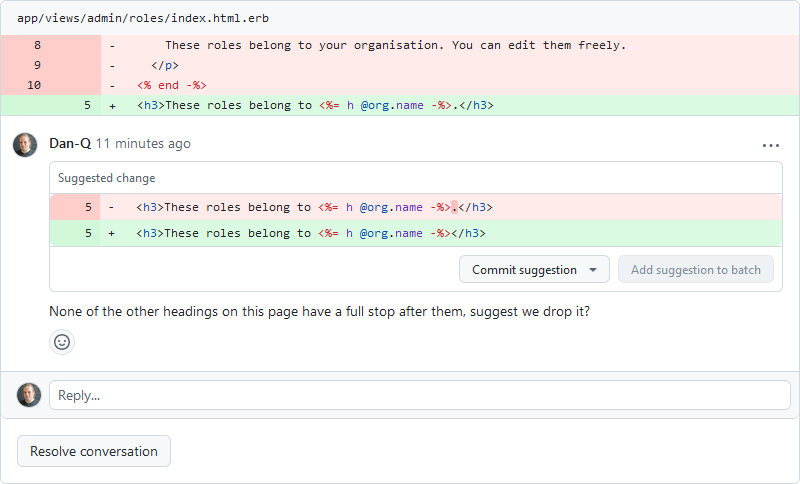Open the Dan-Q author profile link
This screenshot has width=800, height=484.
(x=70, y=144)
